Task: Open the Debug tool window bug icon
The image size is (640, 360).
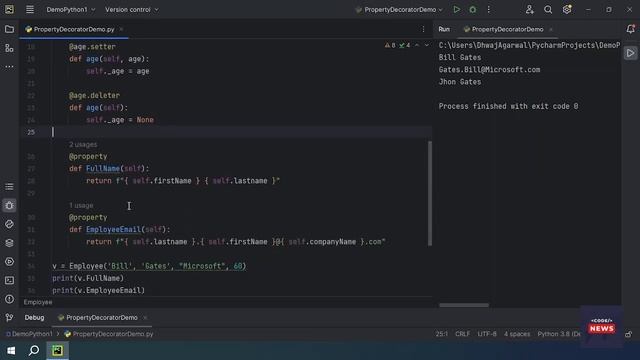Action: 9,205
